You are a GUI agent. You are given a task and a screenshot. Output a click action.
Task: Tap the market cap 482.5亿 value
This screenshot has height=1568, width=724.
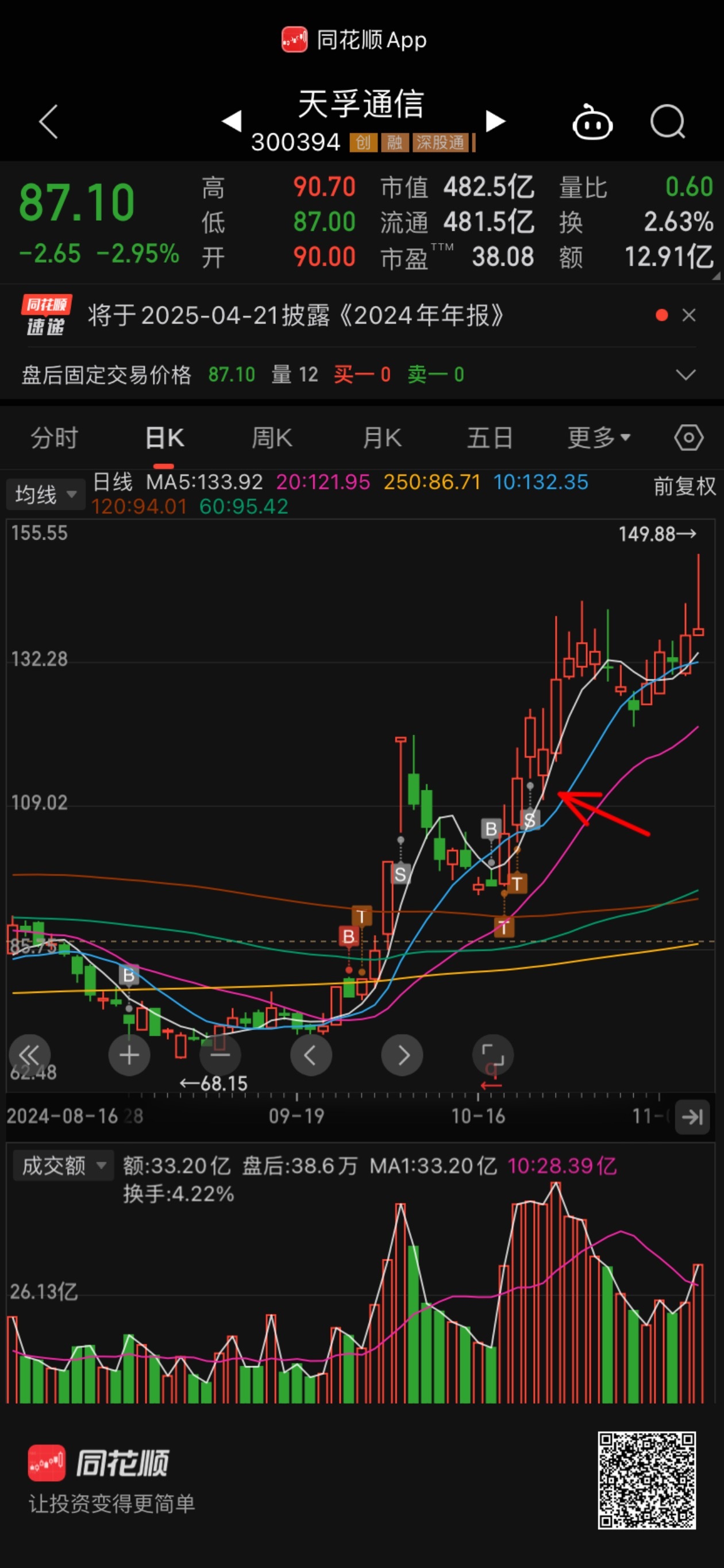488,187
